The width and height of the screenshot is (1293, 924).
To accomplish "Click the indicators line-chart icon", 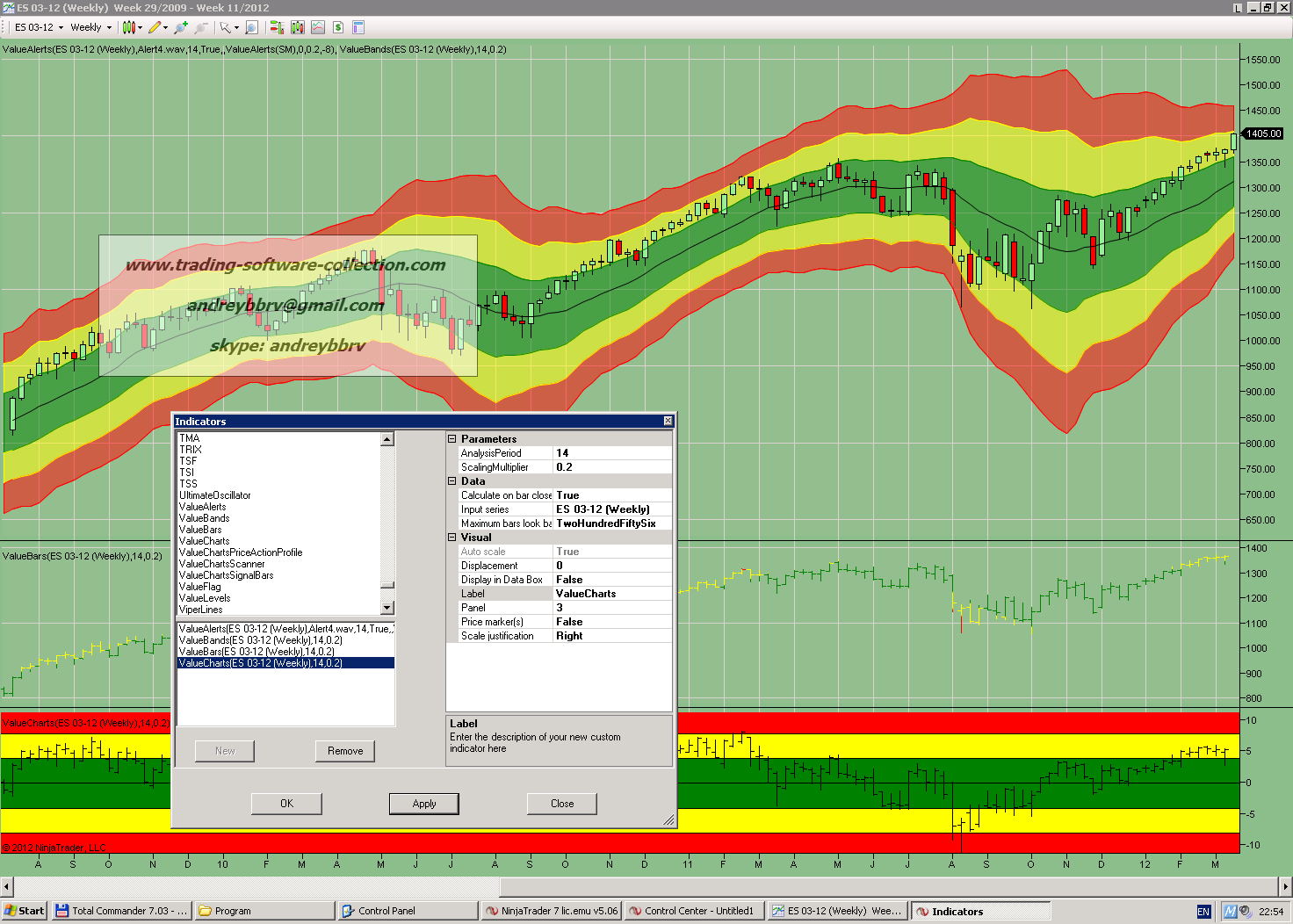I will [318, 27].
